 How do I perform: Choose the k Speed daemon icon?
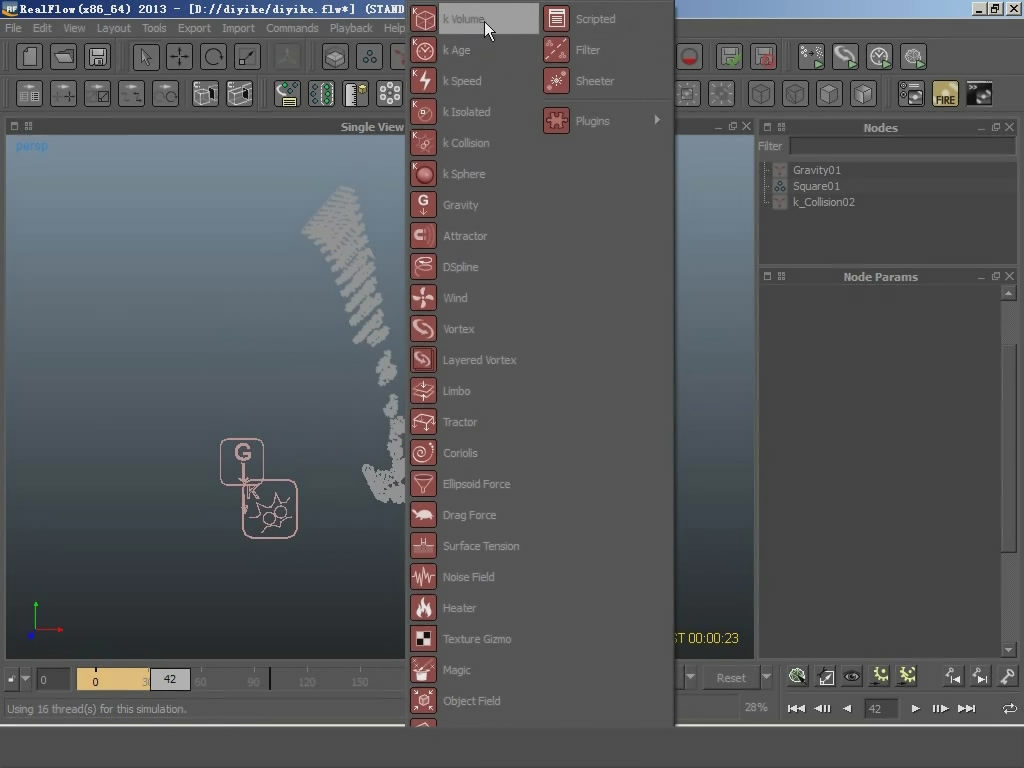pyautogui.click(x=423, y=81)
